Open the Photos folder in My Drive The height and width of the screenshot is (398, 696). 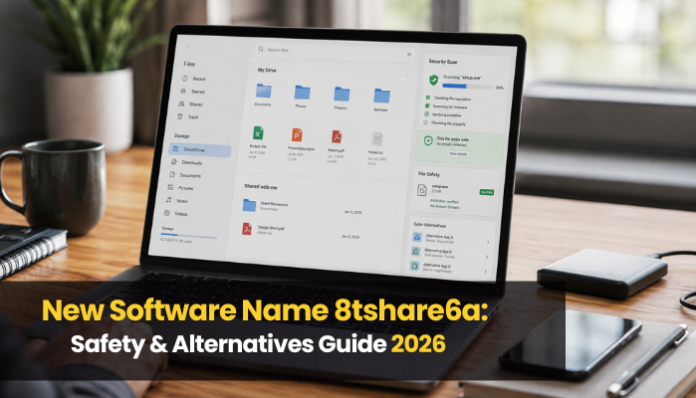(x=302, y=96)
